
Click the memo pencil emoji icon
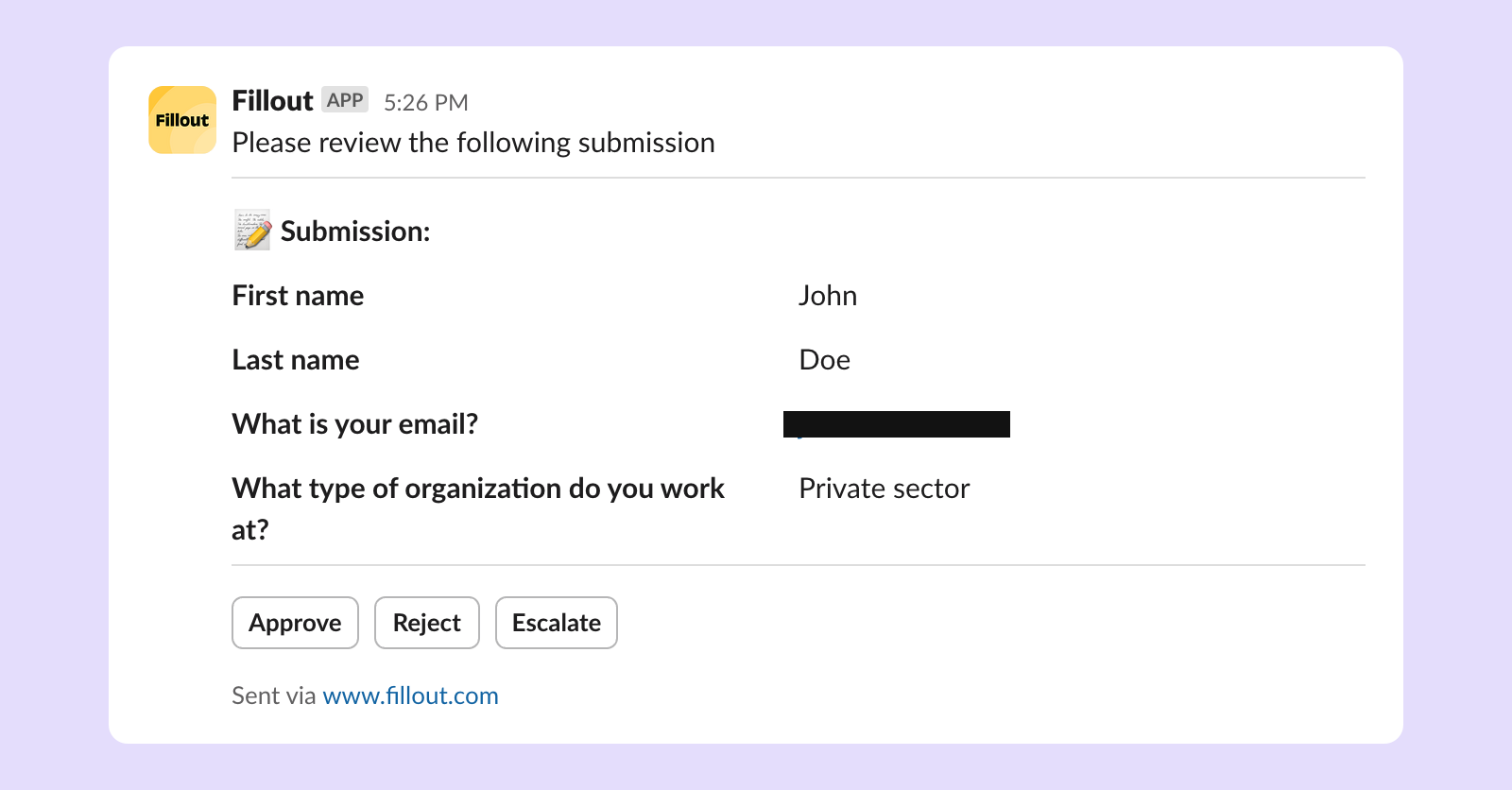pyautogui.click(x=252, y=231)
